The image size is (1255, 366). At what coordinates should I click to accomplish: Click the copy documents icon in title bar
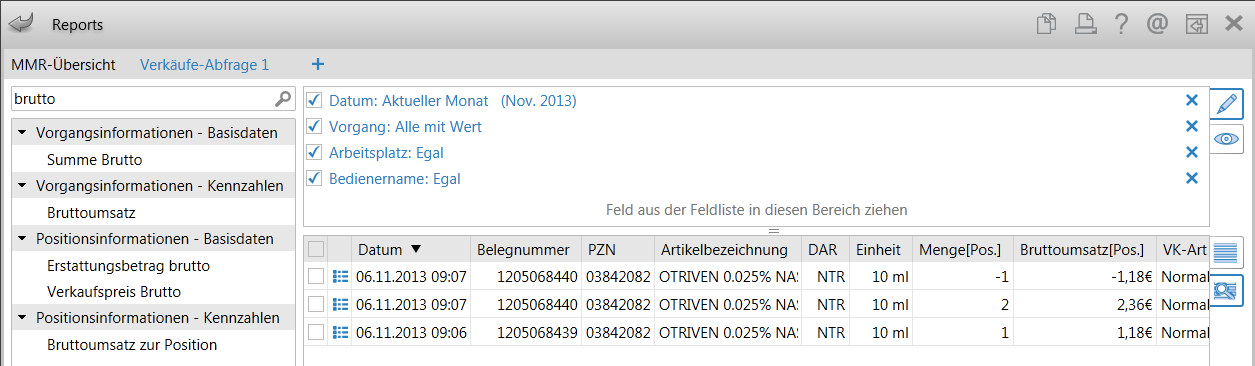(1046, 23)
